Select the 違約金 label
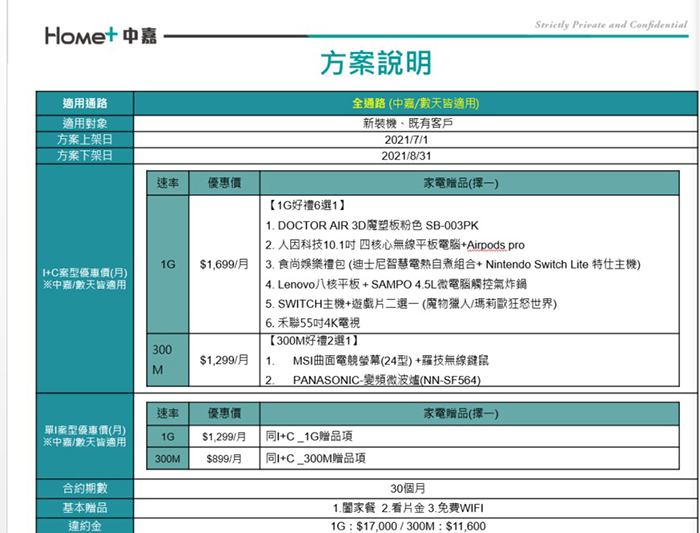 tap(85, 526)
